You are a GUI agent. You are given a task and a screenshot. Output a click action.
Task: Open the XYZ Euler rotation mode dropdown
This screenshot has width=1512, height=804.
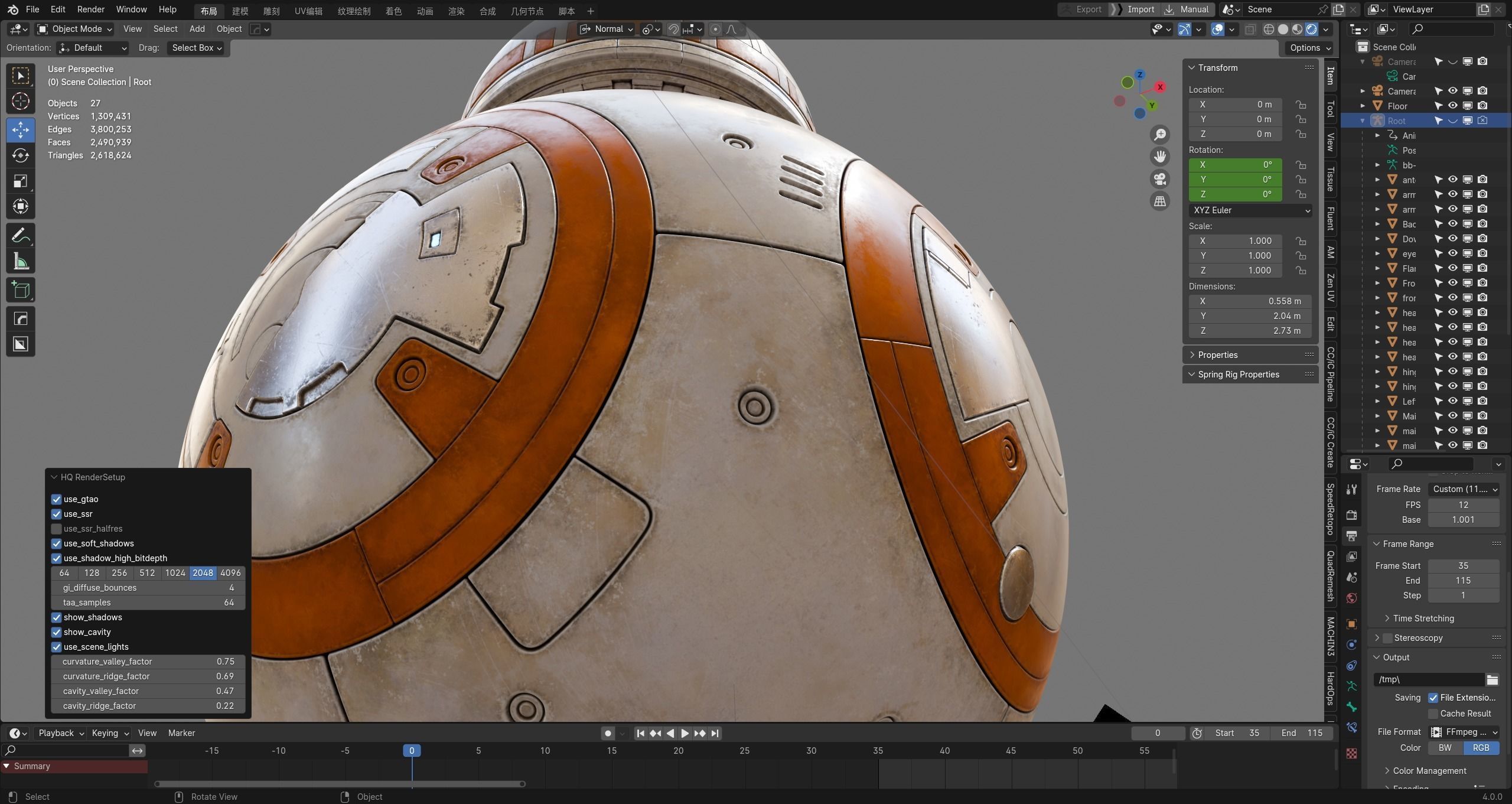pos(1250,210)
